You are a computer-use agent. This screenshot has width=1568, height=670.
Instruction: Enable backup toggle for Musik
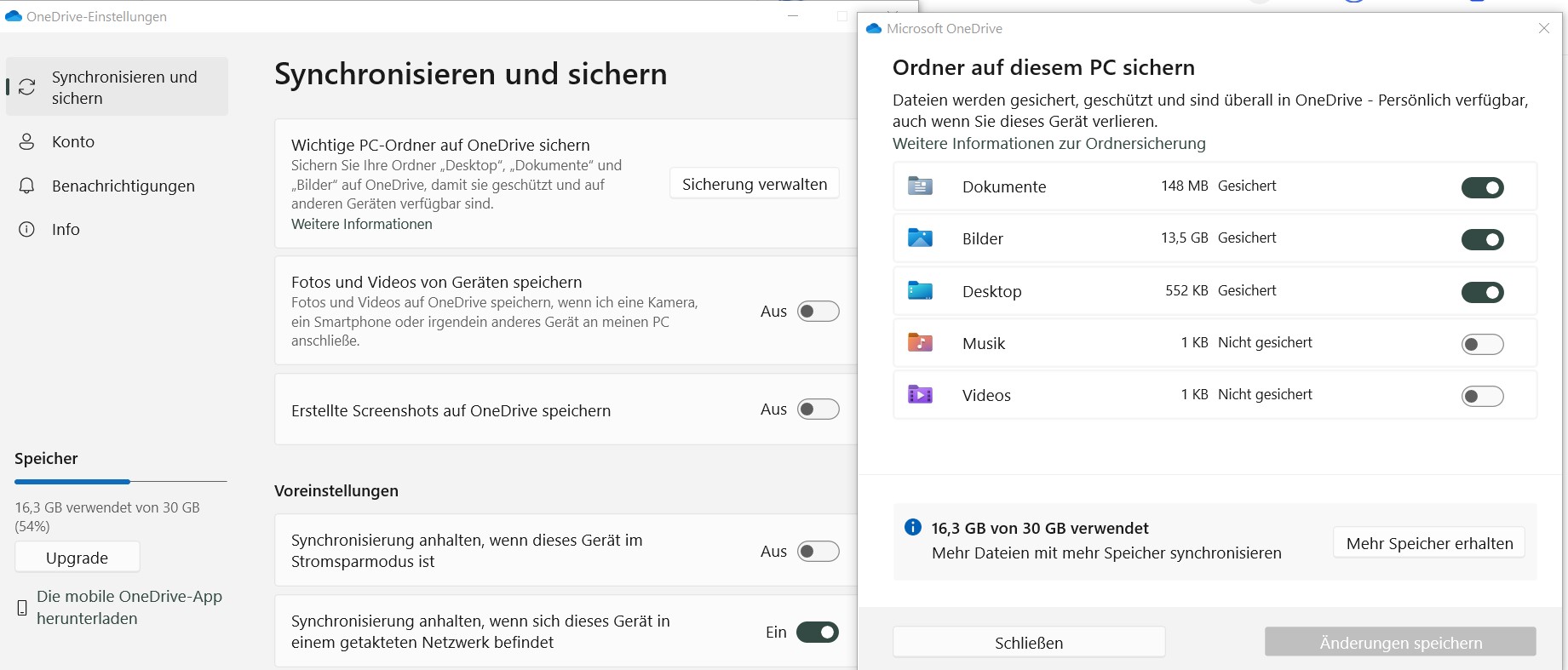pyautogui.click(x=1482, y=344)
